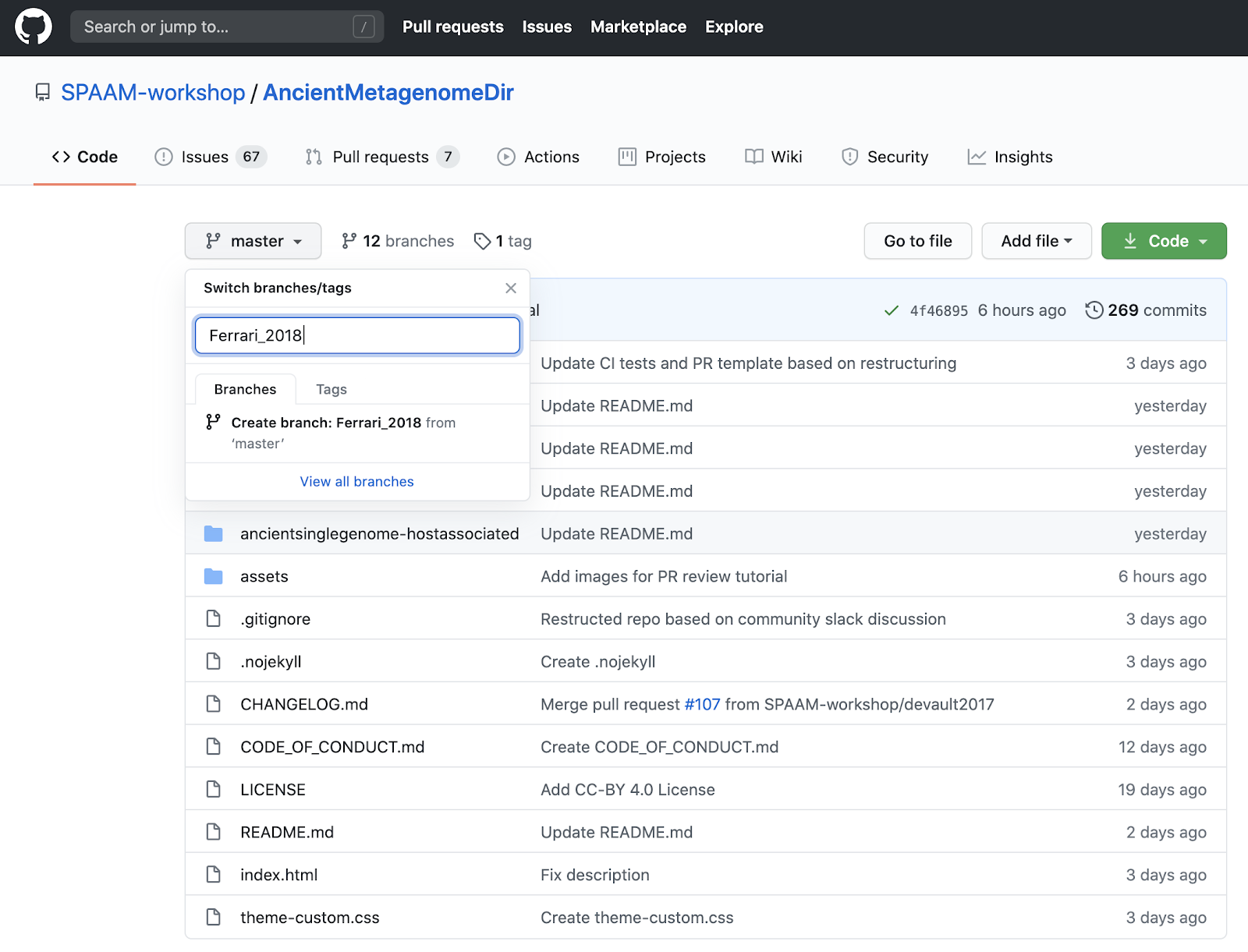Screen dimensions: 1248x952
Task: Click the Insights graph icon
Action: [x=977, y=157]
